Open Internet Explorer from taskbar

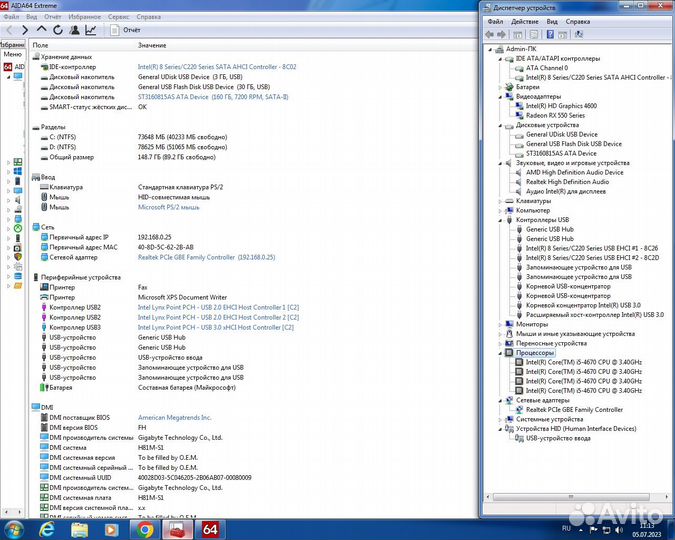(46, 529)
